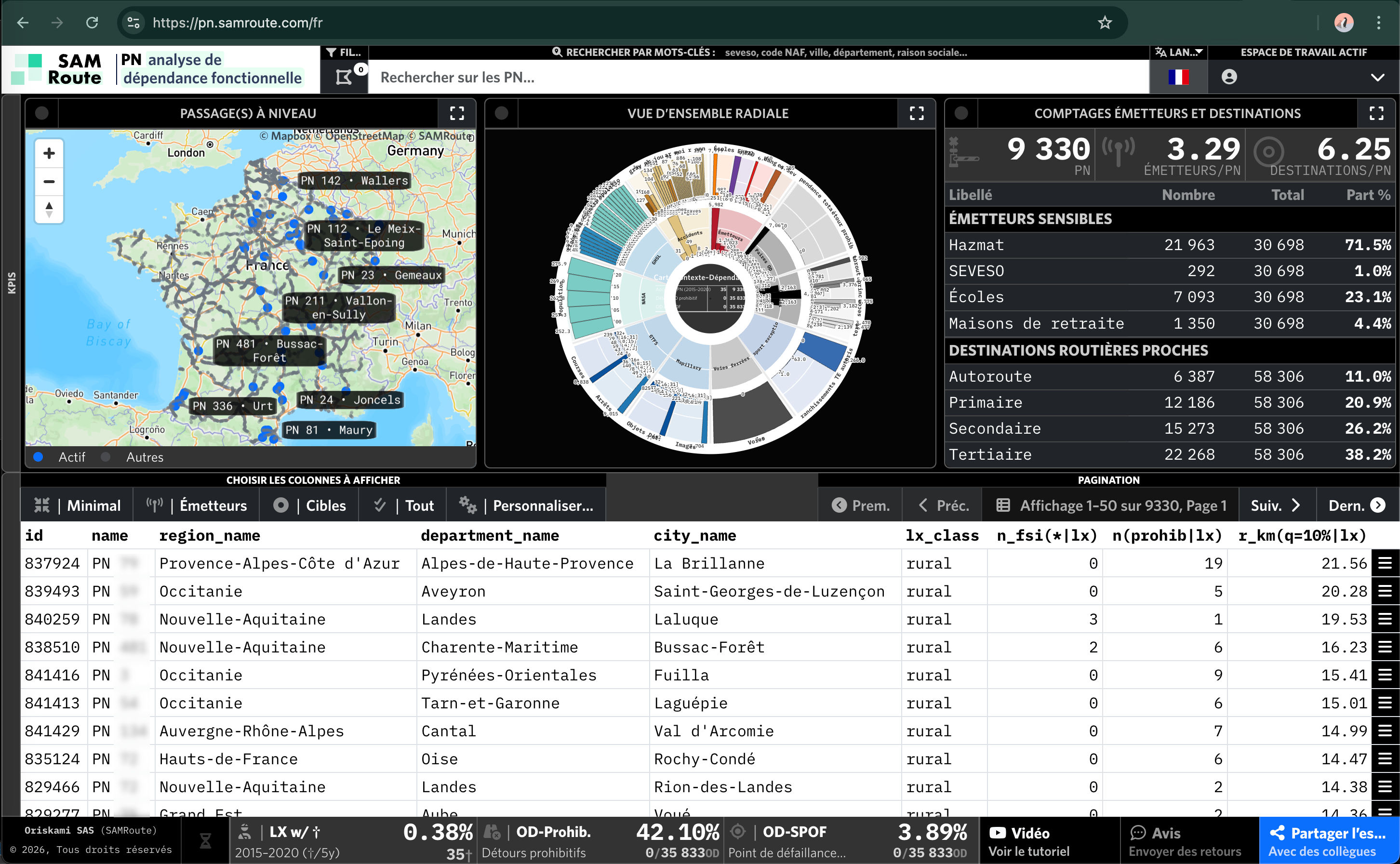Expand the Espace de travail actif chevron
Viewport: 1400px width, 864px height.
[x=1377, y=77]
